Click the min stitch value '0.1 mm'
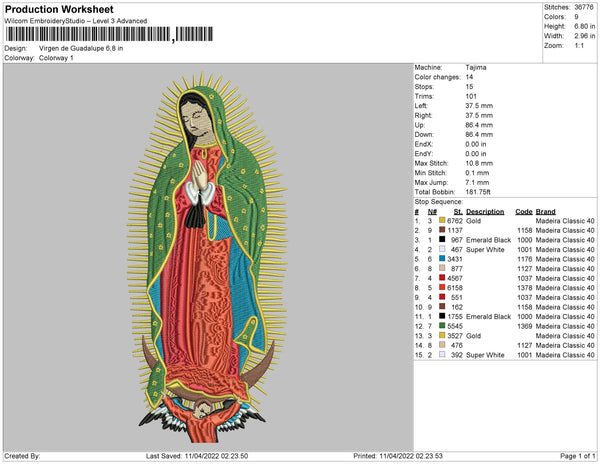 (x=477, y=173)
